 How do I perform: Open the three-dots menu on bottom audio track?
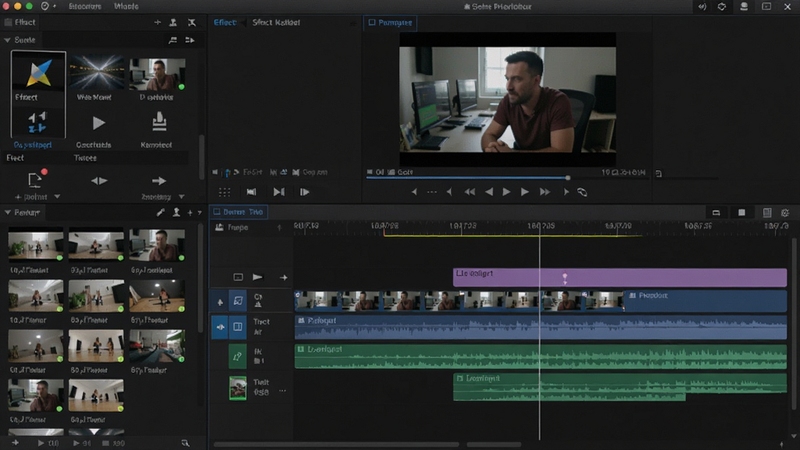tap(282, 391)
